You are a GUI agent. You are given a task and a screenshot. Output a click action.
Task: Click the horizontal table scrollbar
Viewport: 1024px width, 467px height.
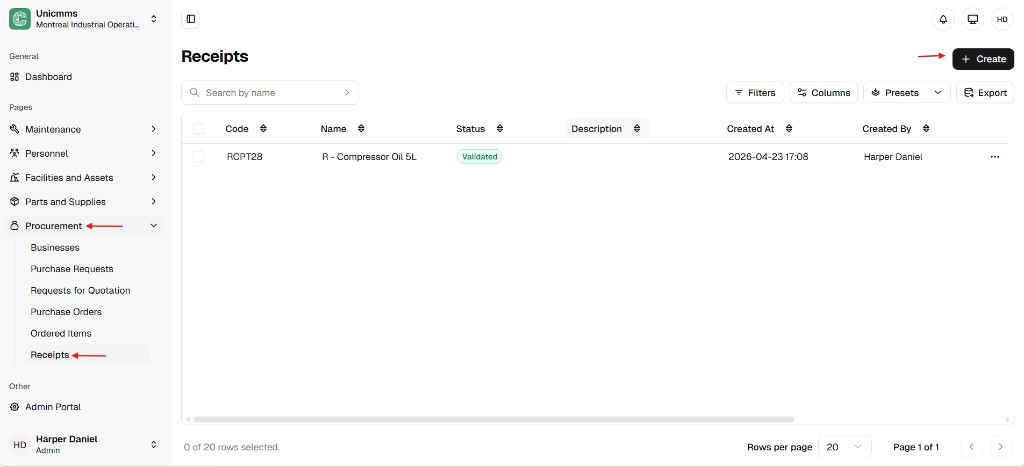(494, 419)
